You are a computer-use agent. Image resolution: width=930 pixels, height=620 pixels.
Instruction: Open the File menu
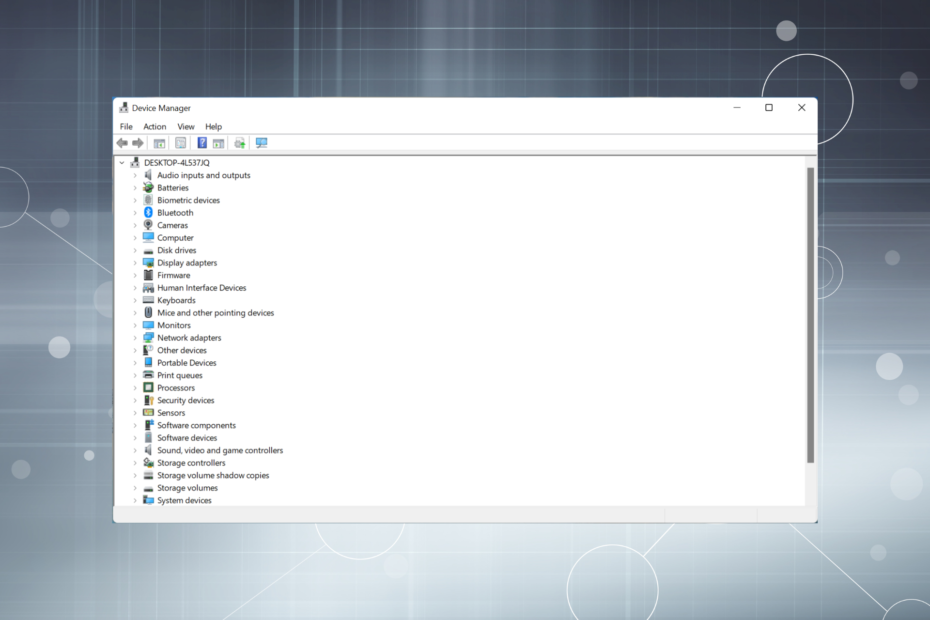coord(126,126)
